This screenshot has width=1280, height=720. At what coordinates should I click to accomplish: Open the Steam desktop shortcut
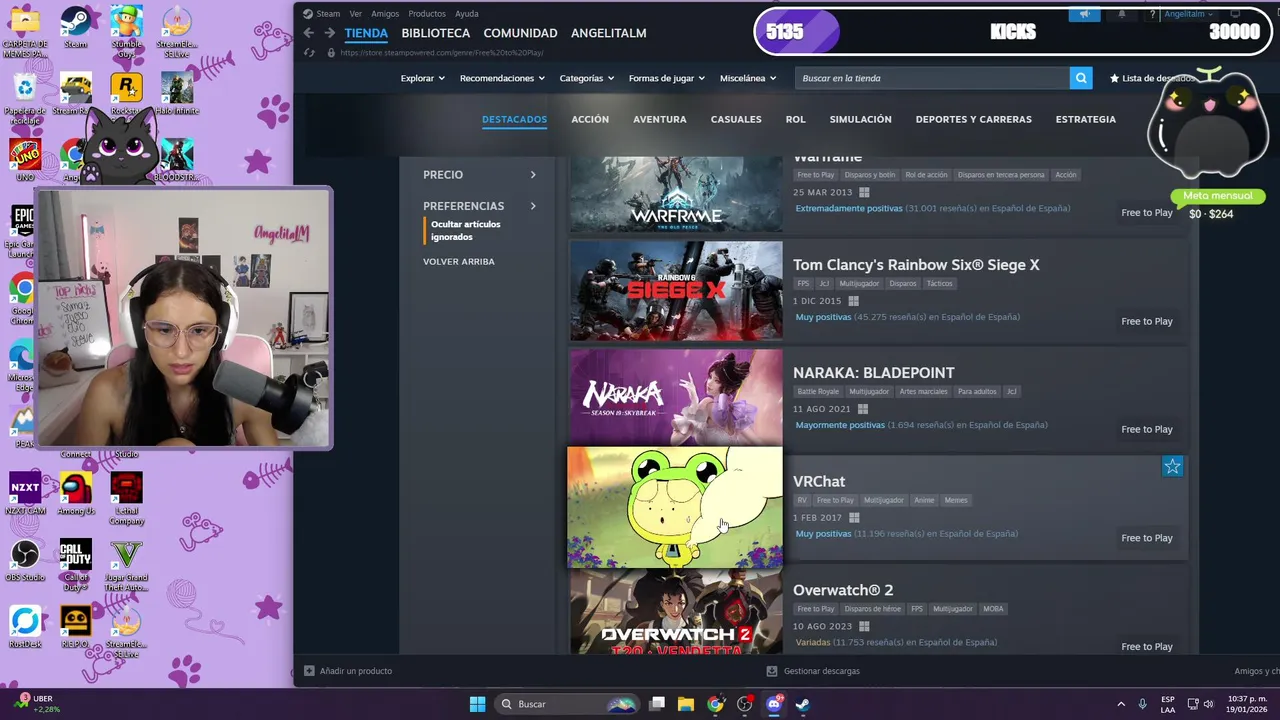click(x=75, y=28)
